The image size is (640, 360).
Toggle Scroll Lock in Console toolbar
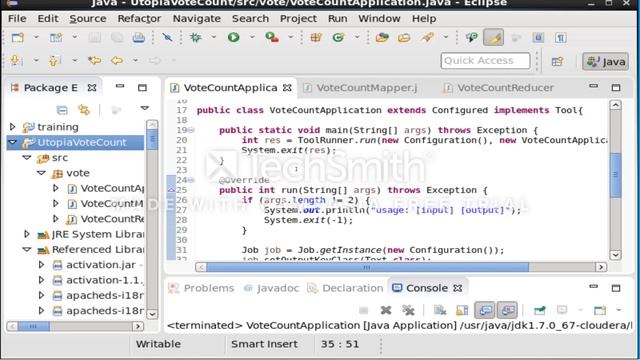(462, 311)
